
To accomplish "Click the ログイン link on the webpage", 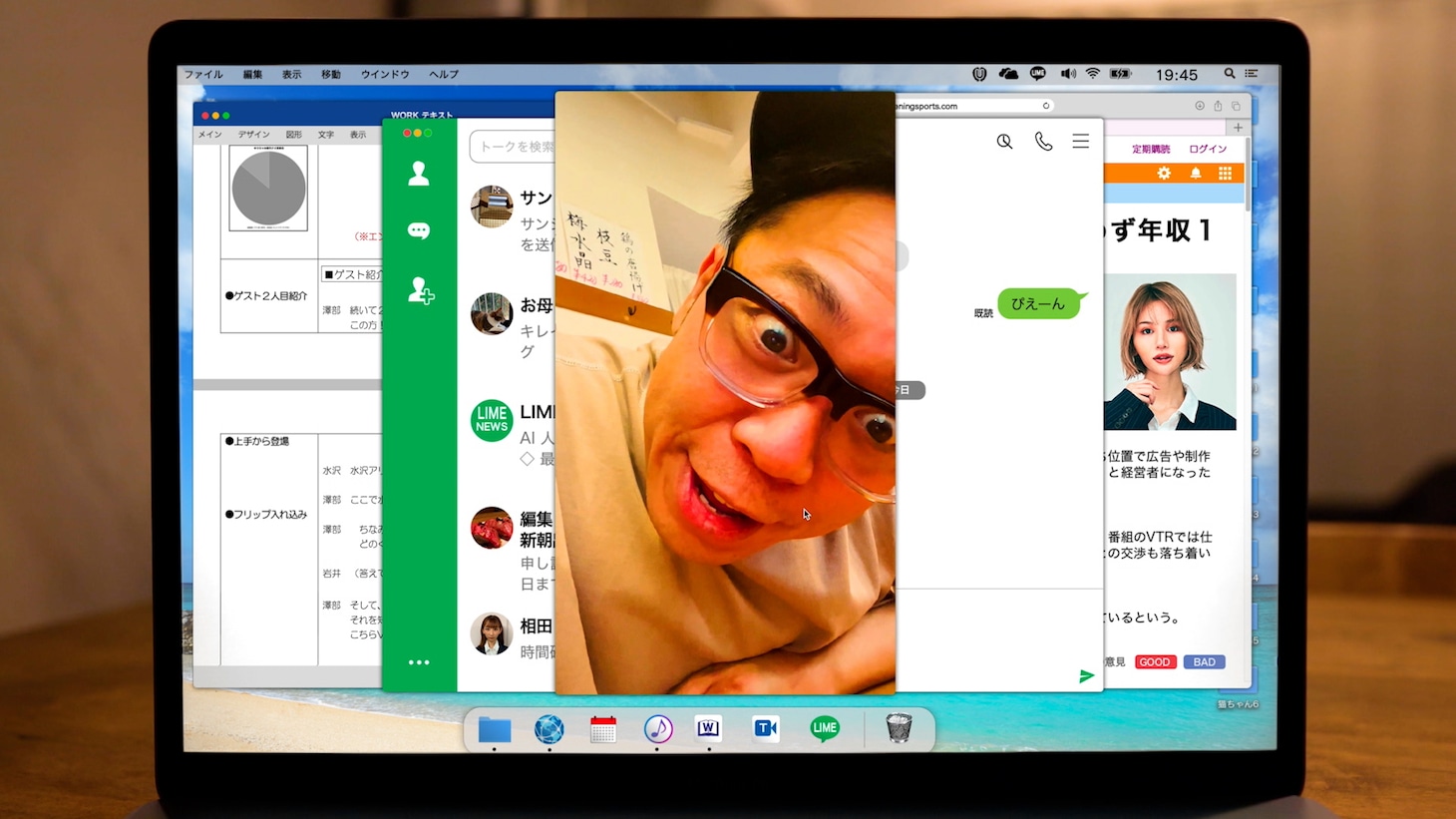I will click(x=1207, y=150).
